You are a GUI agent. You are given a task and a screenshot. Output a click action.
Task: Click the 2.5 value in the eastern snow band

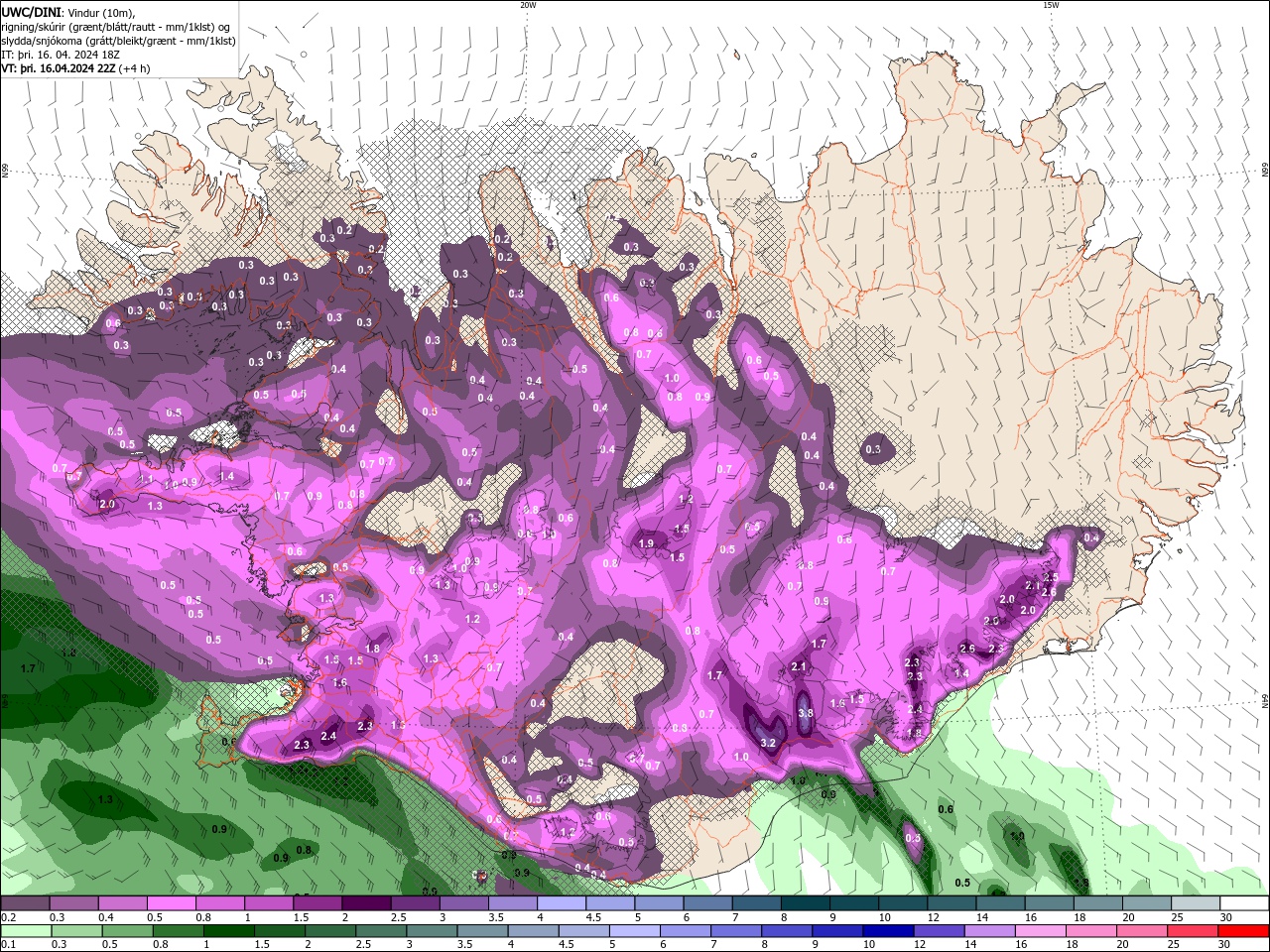click(x=1052, y=576)
